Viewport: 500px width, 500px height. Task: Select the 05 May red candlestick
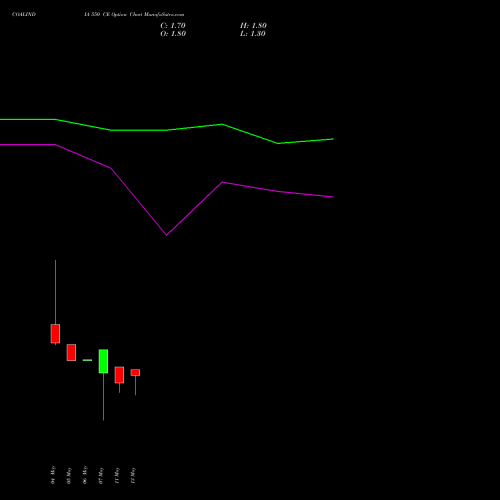(x=71, y=352)
